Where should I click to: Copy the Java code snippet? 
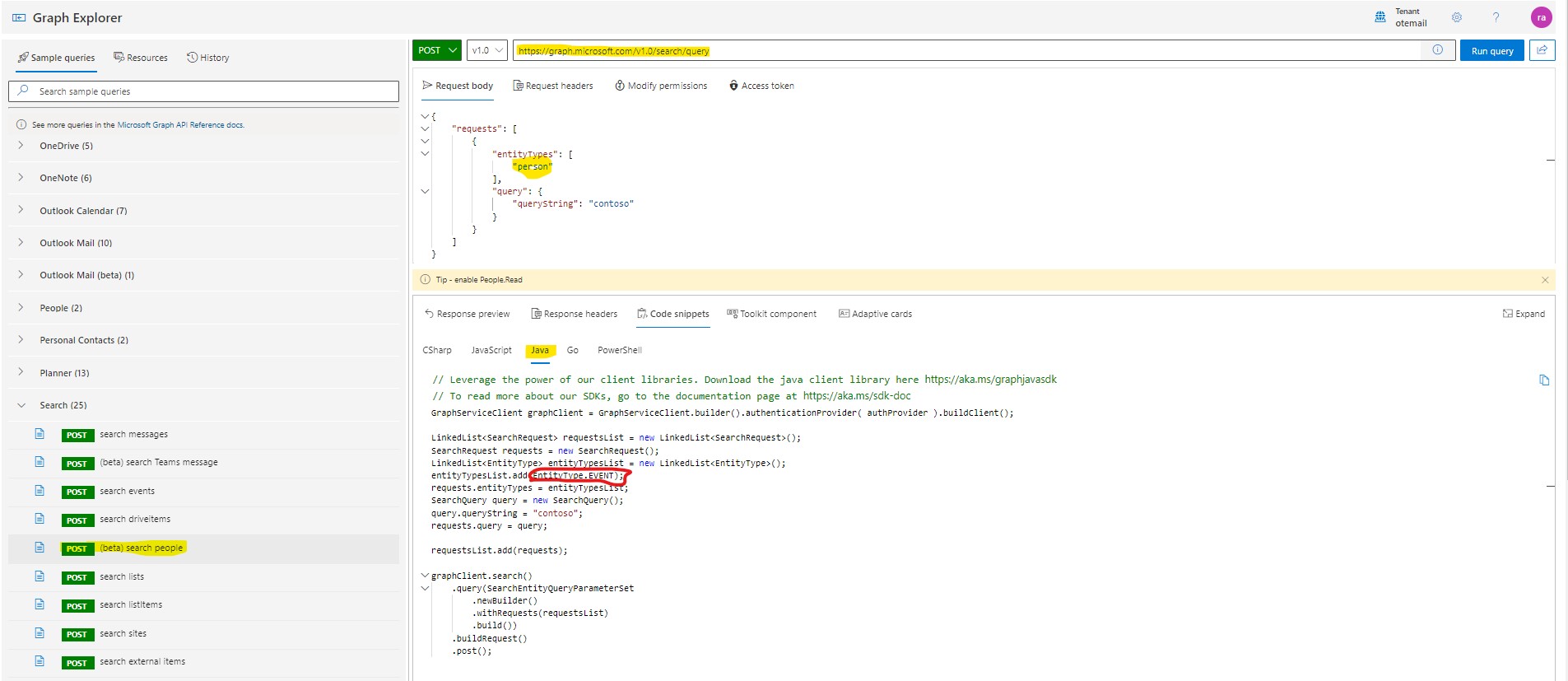[1544, 380]
